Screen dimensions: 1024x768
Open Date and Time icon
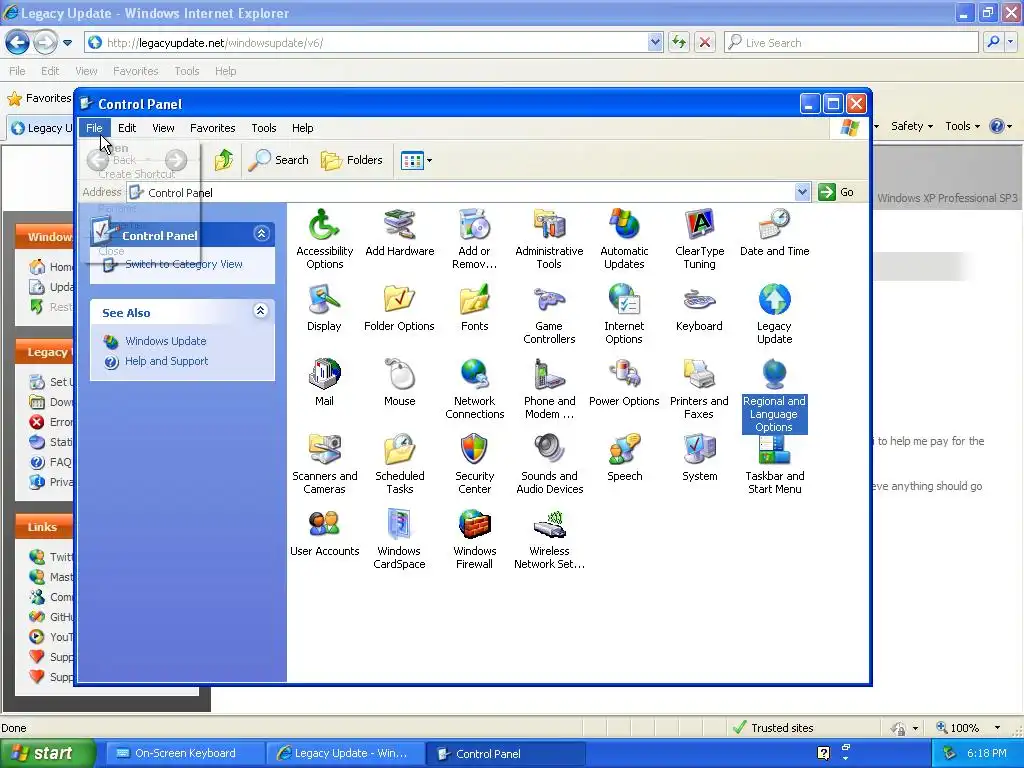pos(774,233)
